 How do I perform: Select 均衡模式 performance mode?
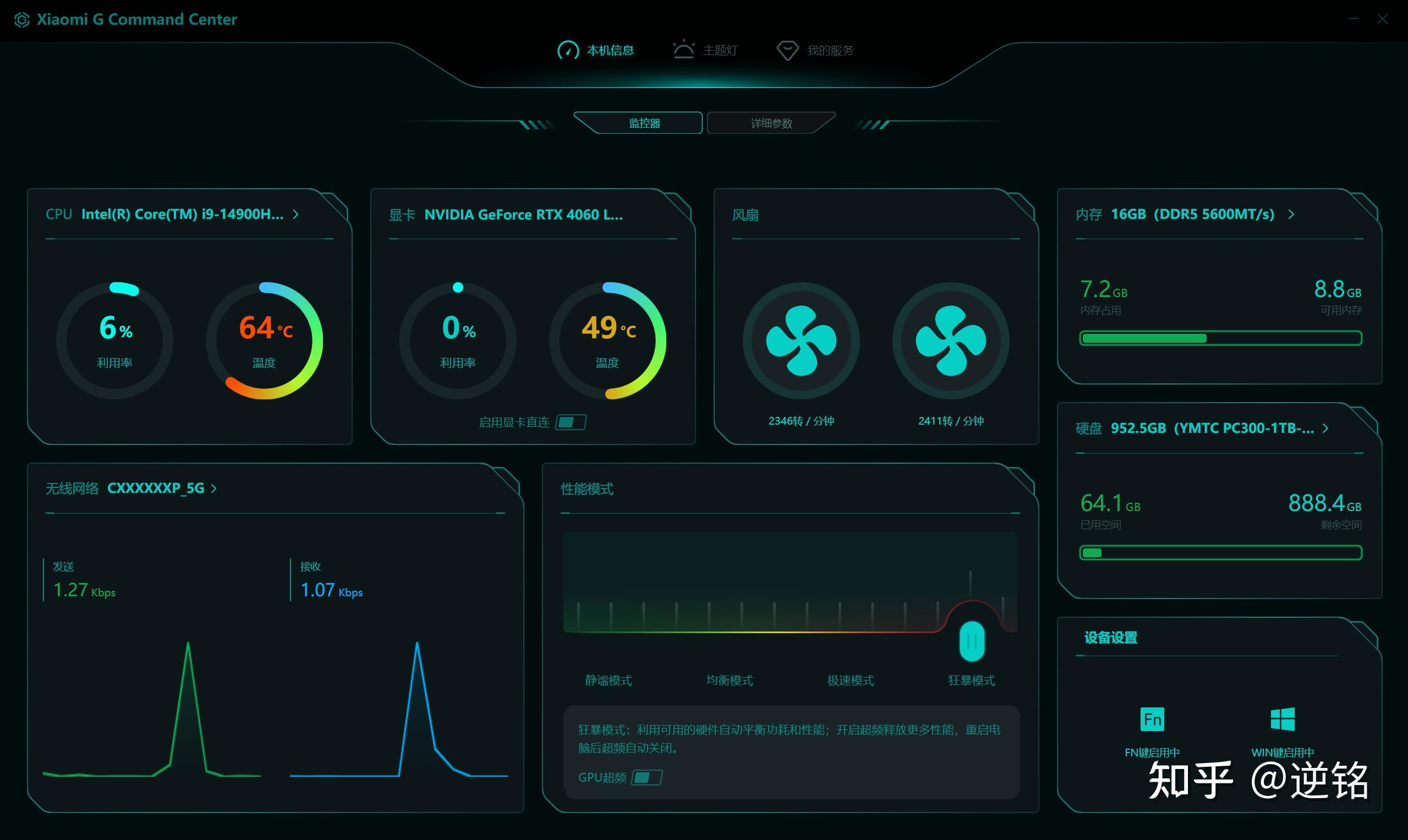click(729, 680)
